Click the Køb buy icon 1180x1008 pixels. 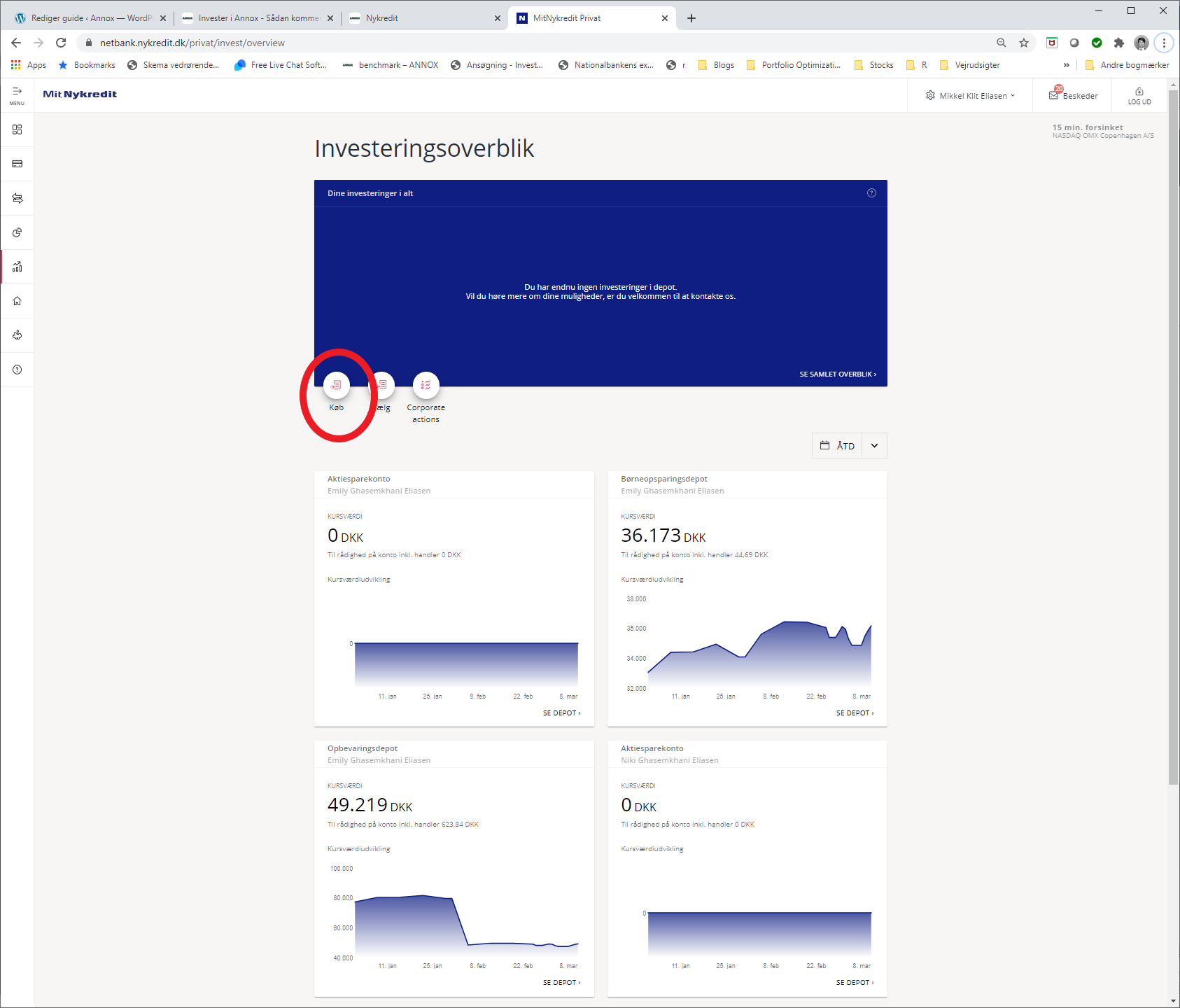coord(337,385)
